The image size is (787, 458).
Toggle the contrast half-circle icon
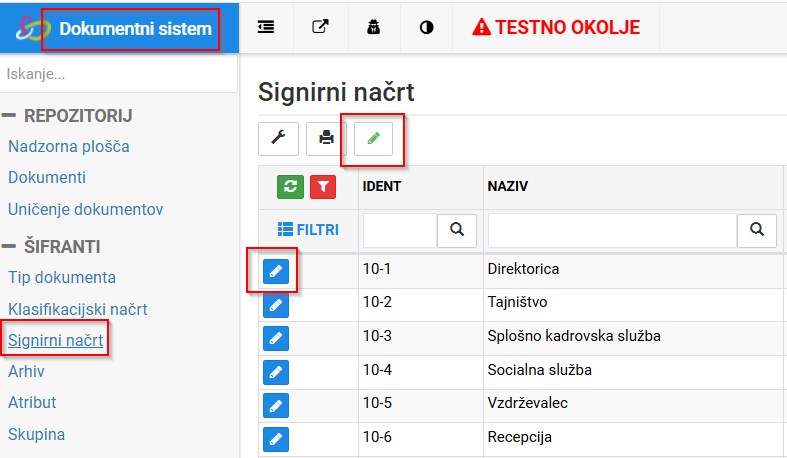tap(426, 27)
